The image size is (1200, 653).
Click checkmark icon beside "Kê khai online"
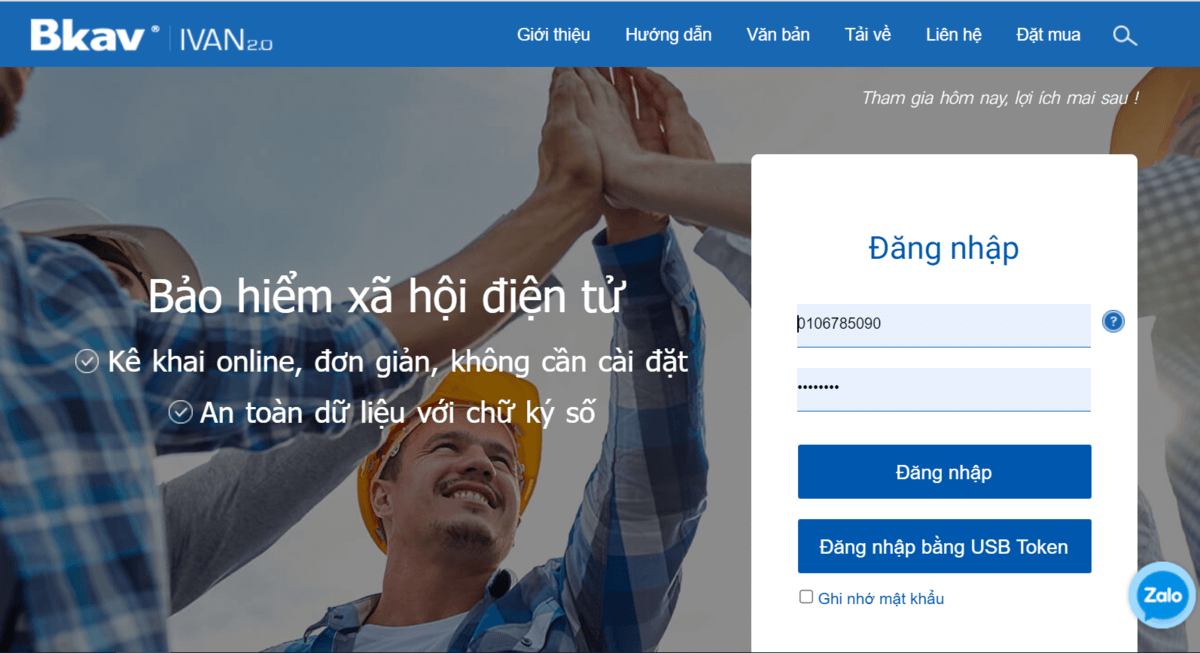click(x=87, y=362)
